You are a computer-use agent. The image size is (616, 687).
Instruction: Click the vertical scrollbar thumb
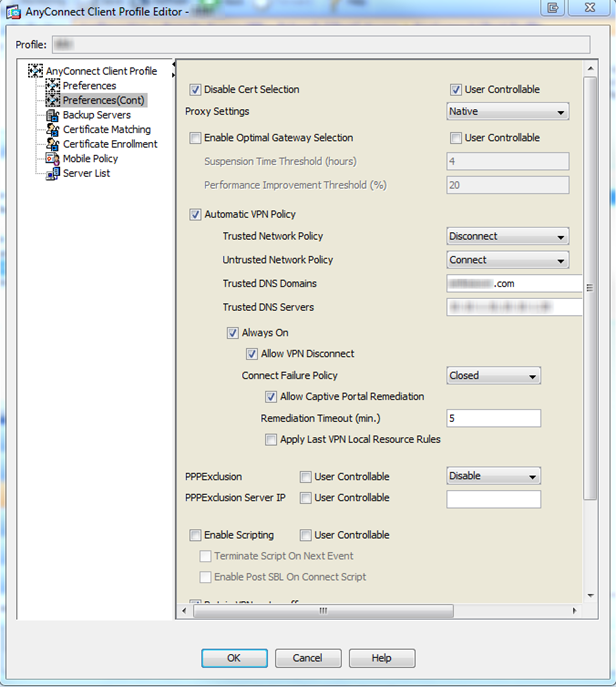(x=590, y=288)
